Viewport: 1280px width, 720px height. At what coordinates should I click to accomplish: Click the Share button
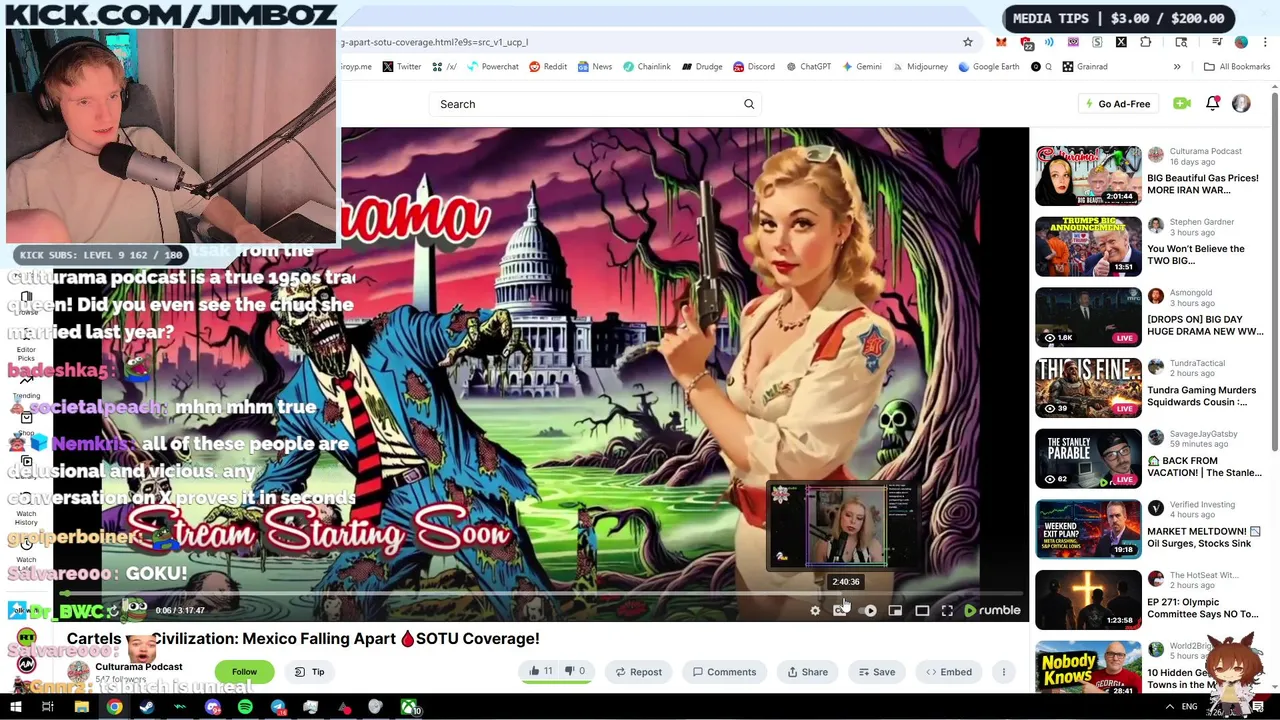point(807,672)
